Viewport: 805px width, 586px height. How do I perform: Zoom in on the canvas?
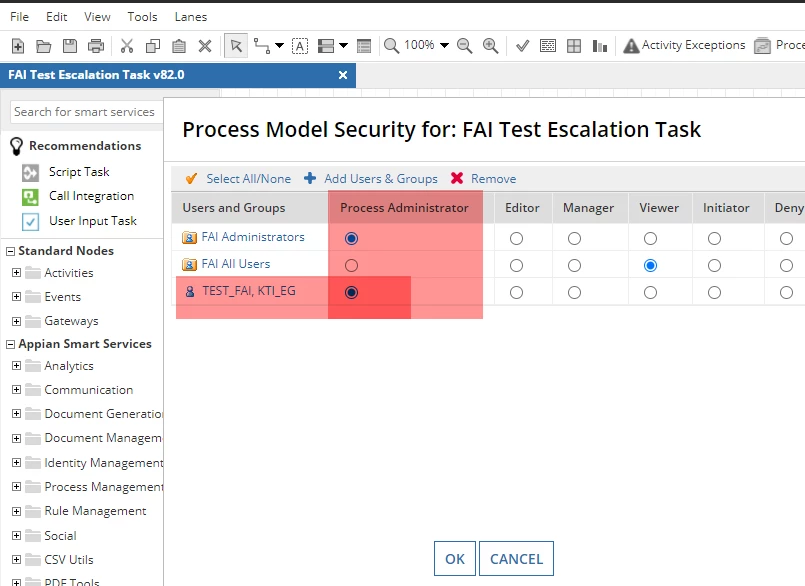click(490, 46)
